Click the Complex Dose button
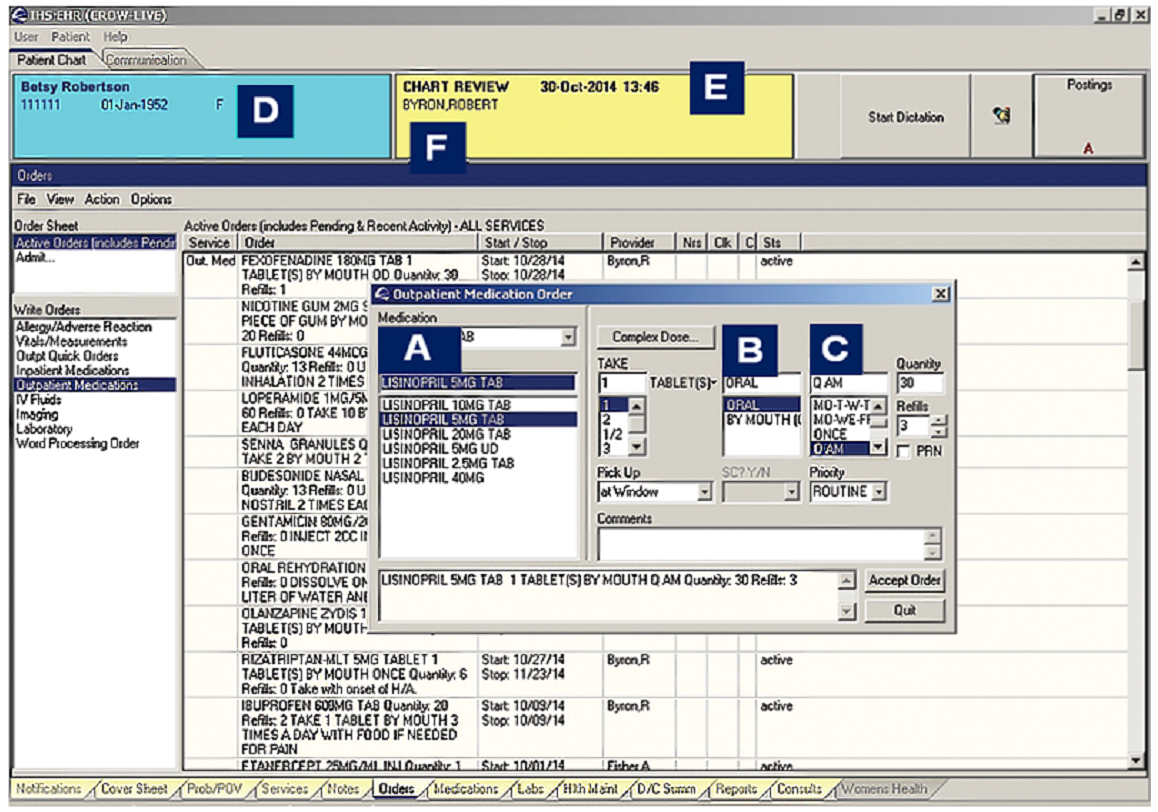The height and width of the screenshot is (812, 1158). [655, 337]
